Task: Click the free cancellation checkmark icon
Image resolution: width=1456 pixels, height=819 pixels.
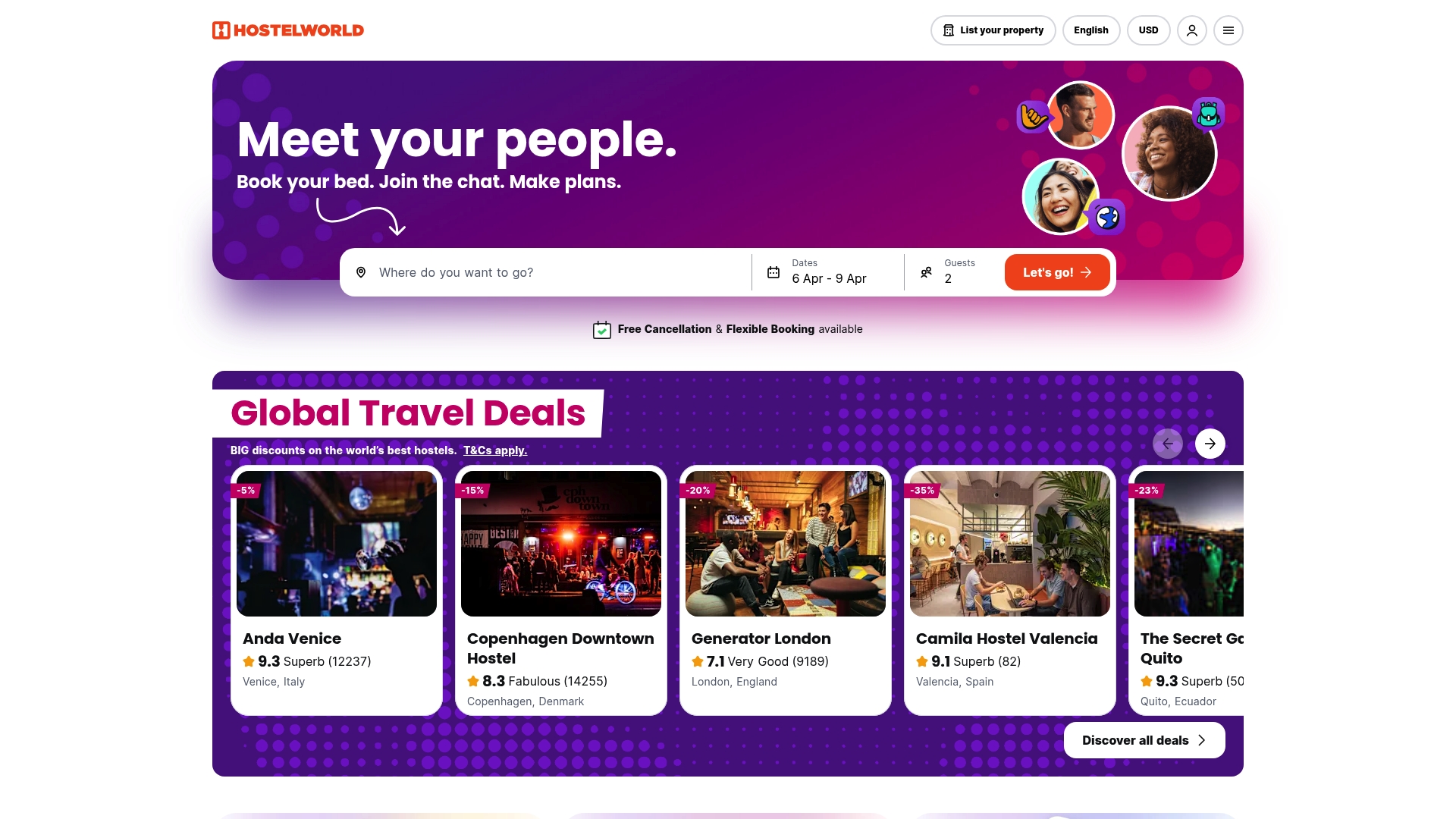Action: [601, 329]
